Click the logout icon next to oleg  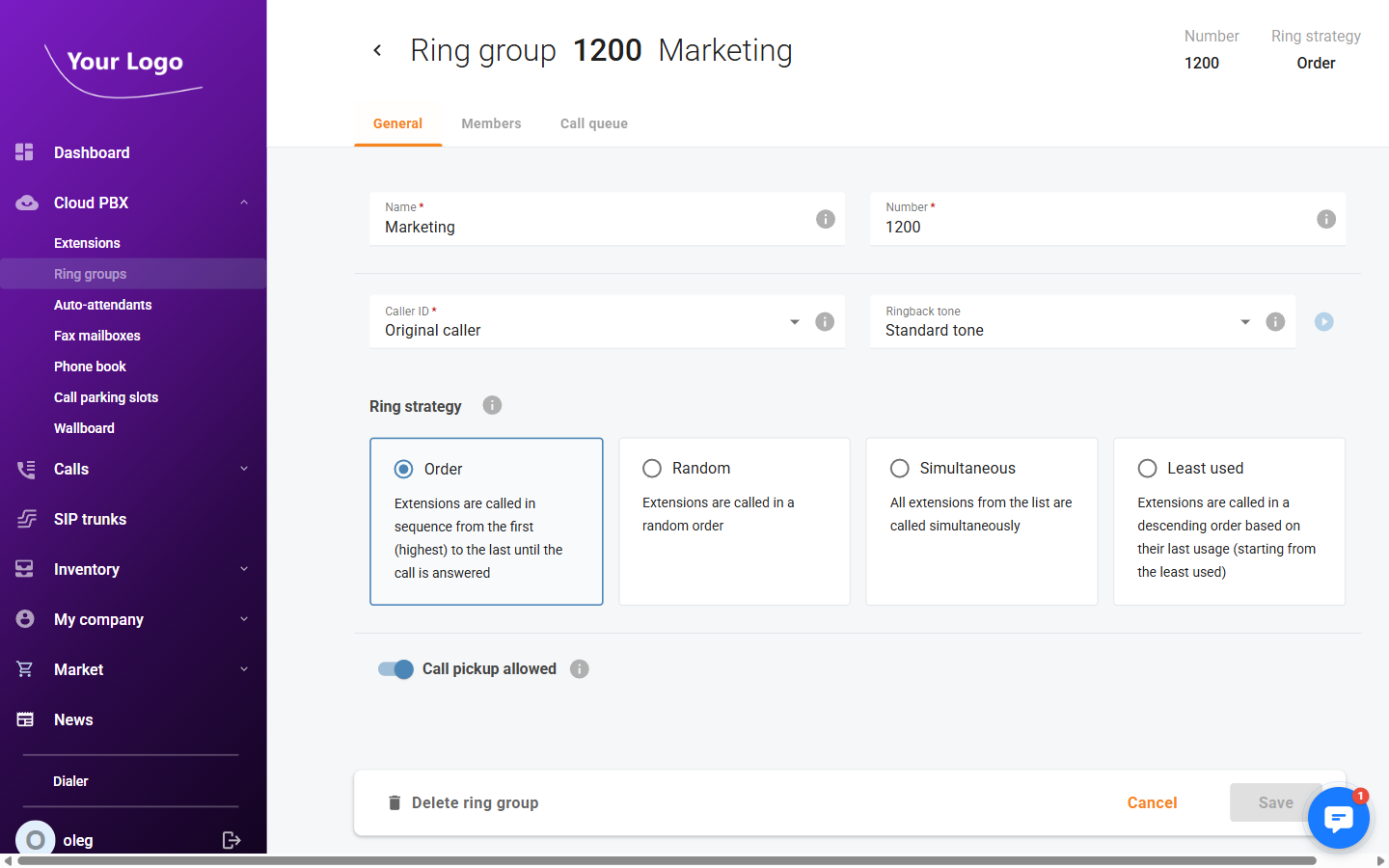click(x=231, y=840)
